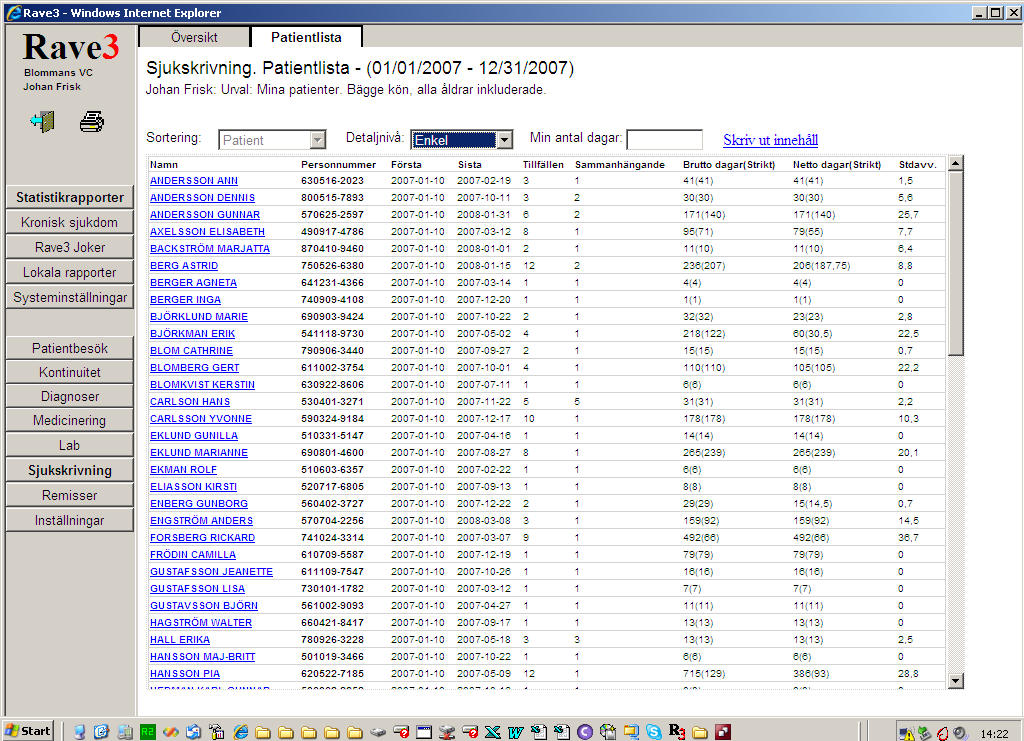Click the Netto dagar(Strikt) column header

click(x=837, y=165)
